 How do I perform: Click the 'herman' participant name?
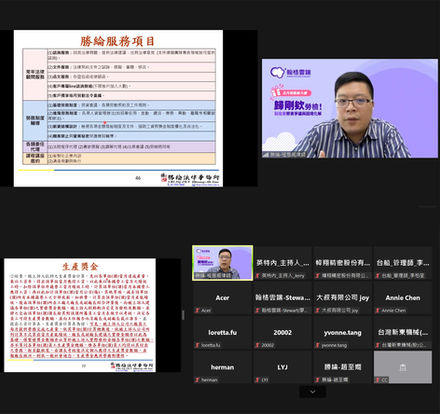(x=222, y=367)
